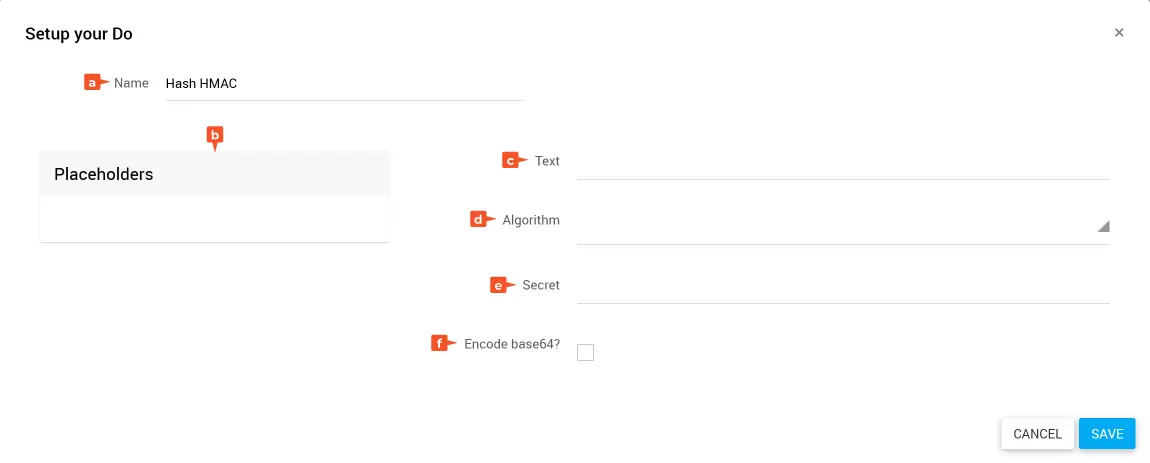Click into the Text input field
The width and height of the screenshot is (1150, 463).
[843, 163]
